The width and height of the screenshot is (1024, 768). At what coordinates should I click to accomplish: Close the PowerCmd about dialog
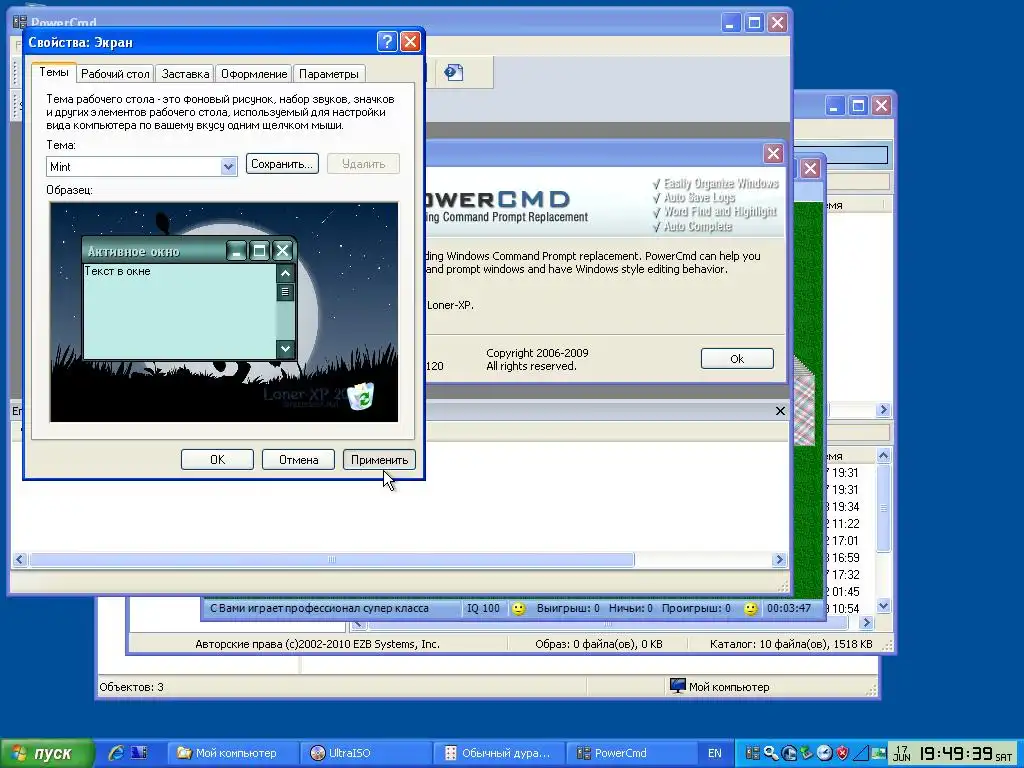pyautogui.click(x=773, y=153)
